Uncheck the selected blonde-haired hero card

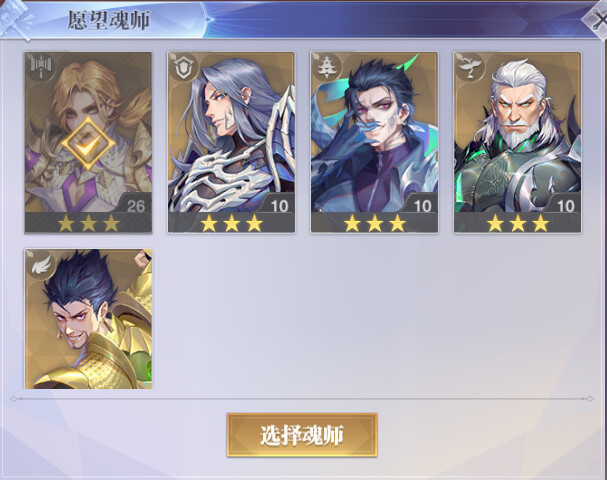88,143
